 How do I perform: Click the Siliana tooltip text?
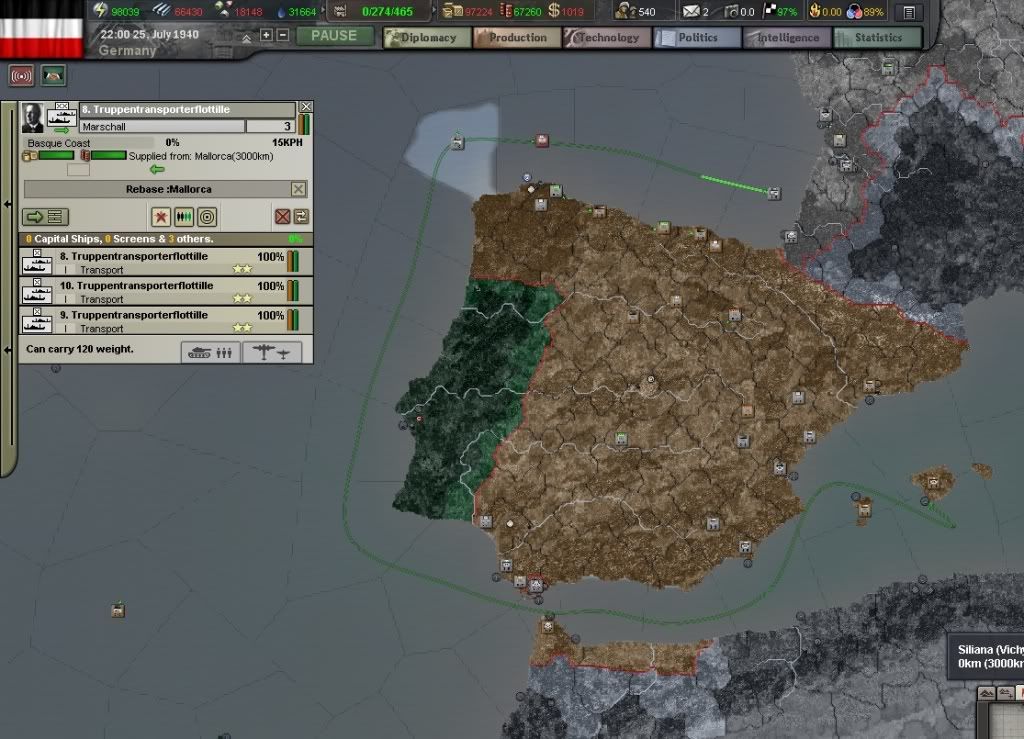[x=991, y=656]
